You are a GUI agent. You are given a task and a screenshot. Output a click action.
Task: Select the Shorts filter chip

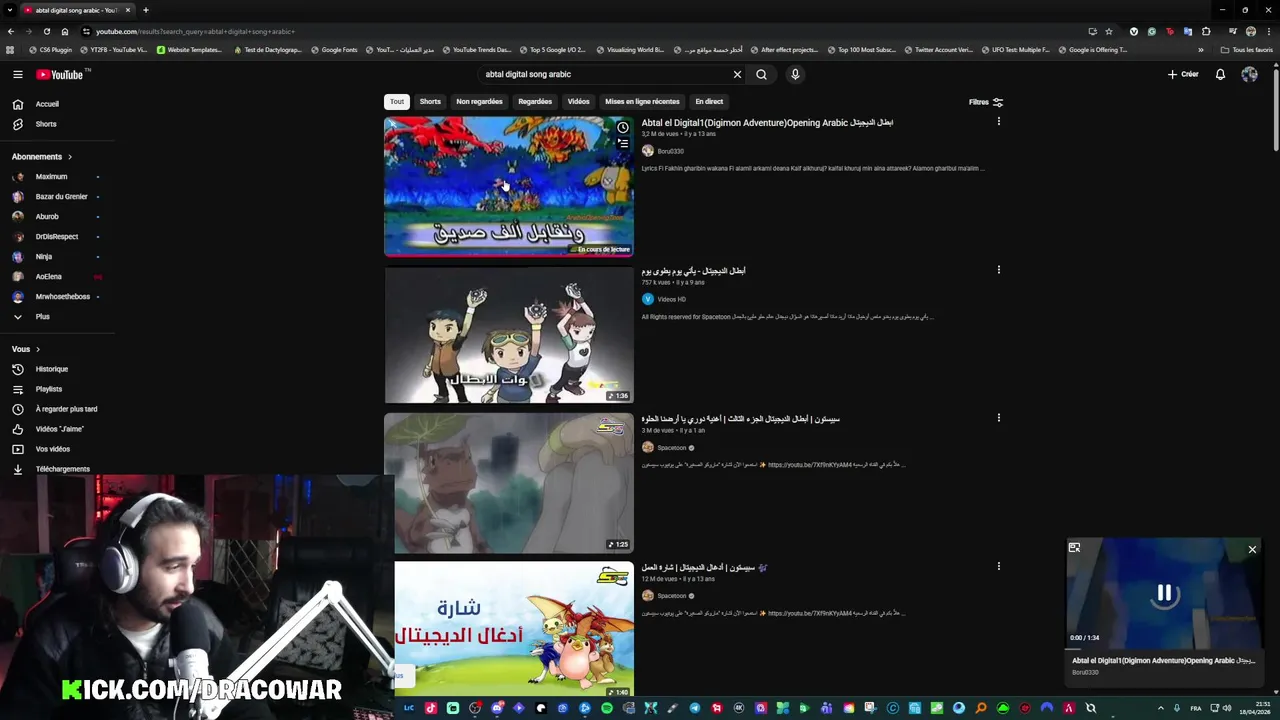430,101
